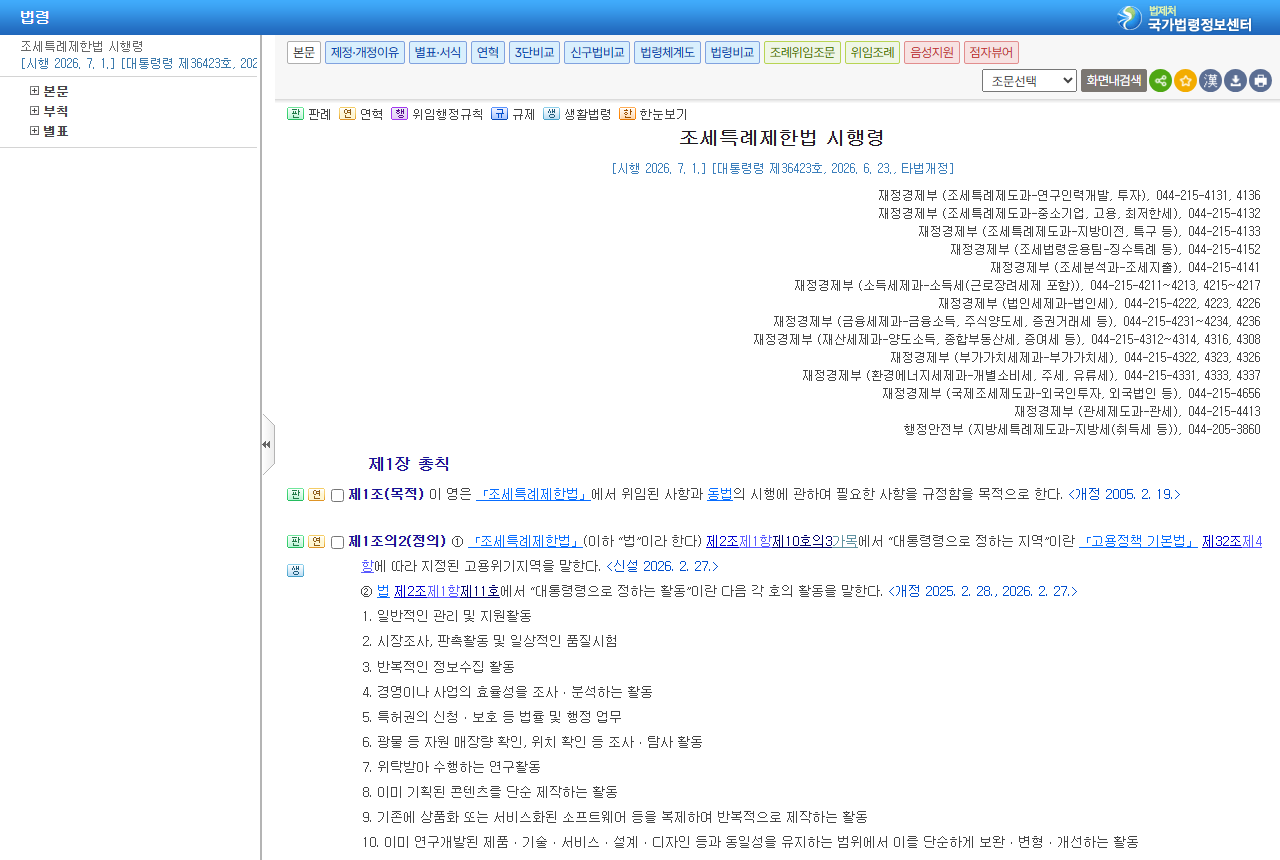This screenshot has width=1280, height=860.
Task: Open the 「조세특례제한법」 link in 제1조
Action: (533, 494)
